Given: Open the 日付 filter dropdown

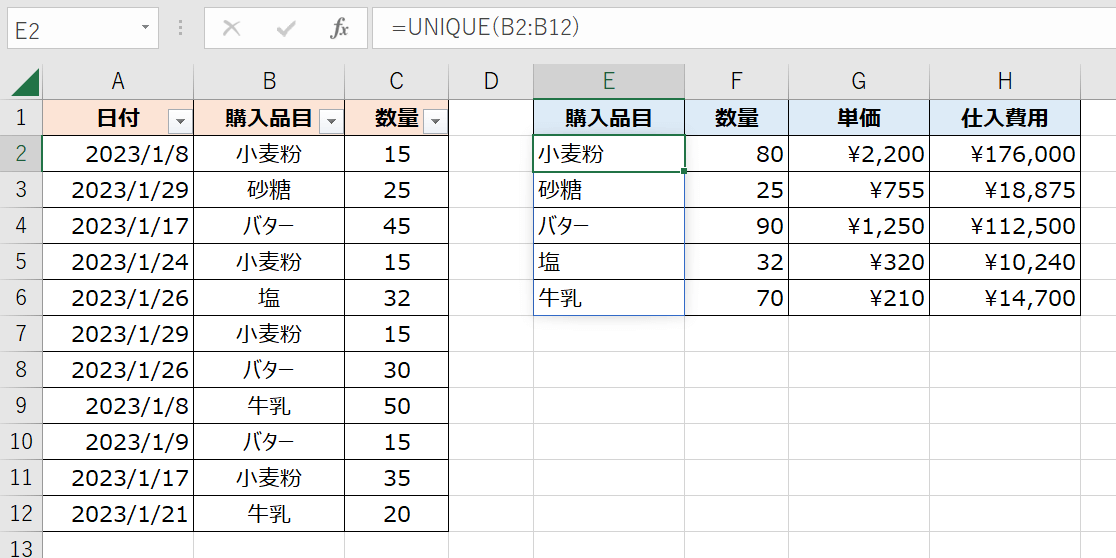Looking at the screenshot, I should (180, 121).
